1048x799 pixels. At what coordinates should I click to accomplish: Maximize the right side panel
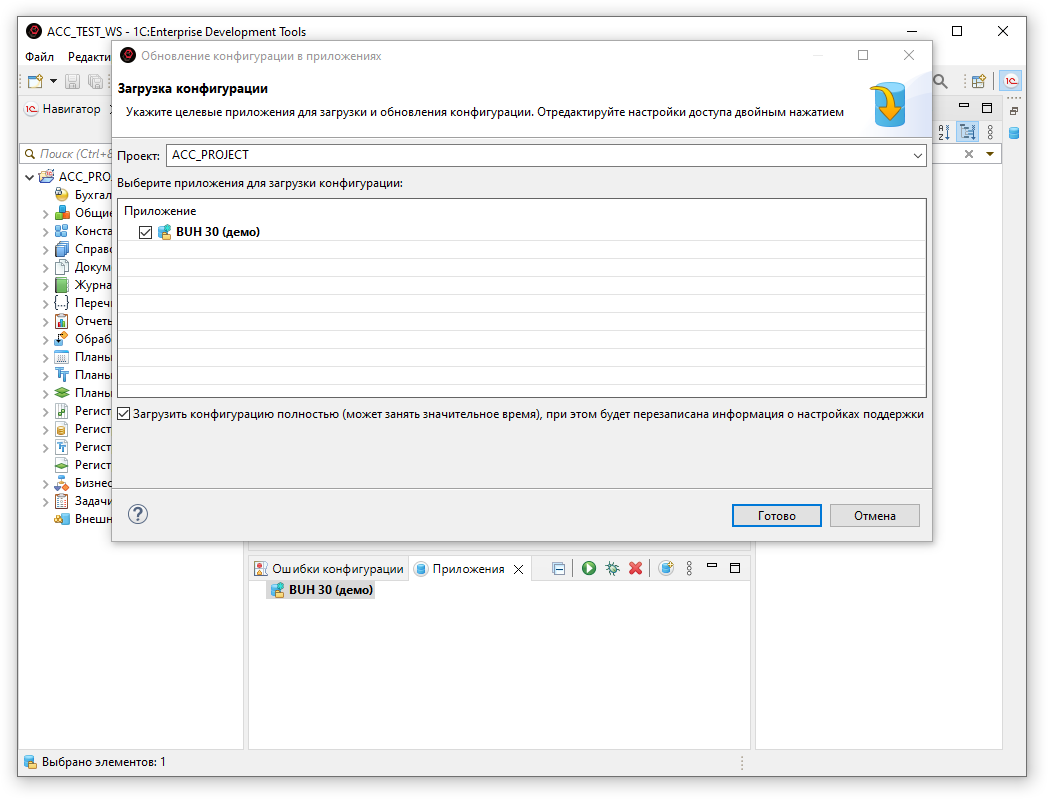pos(987,108)
